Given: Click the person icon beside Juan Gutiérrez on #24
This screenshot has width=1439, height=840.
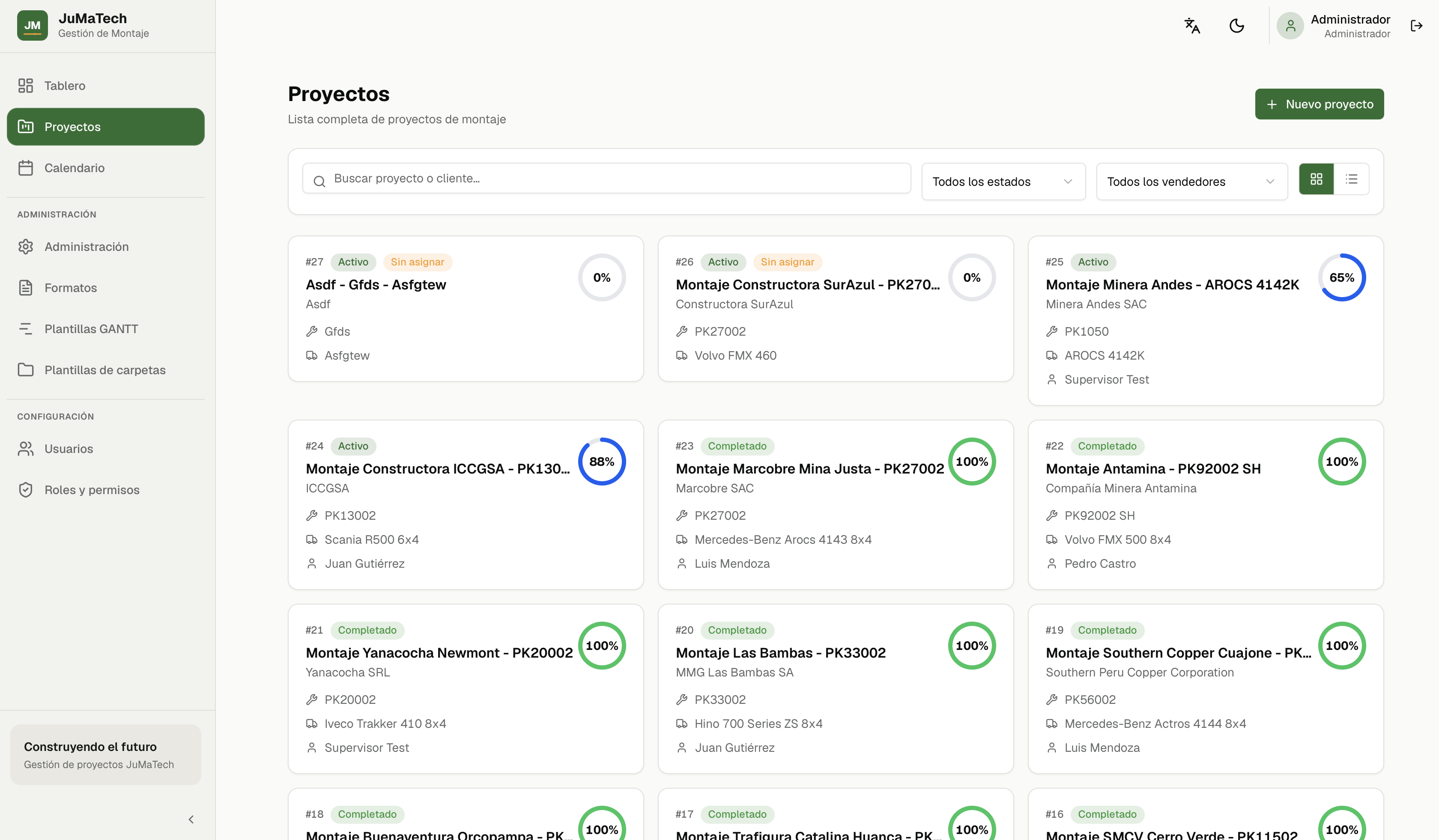Looking at the screenshot, I should pos(312,564).
